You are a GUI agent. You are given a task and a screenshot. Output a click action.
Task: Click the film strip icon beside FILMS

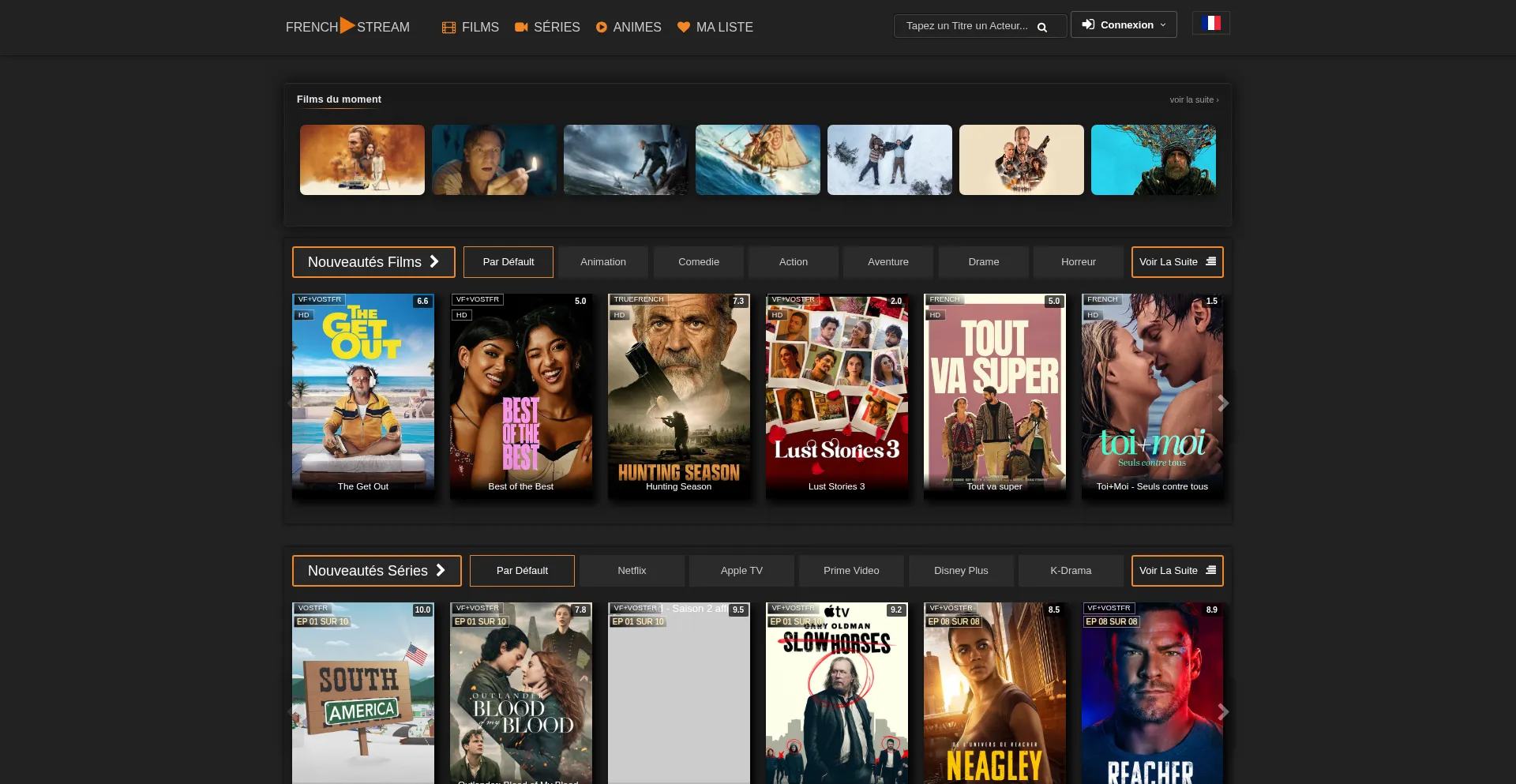click(448, 28)
